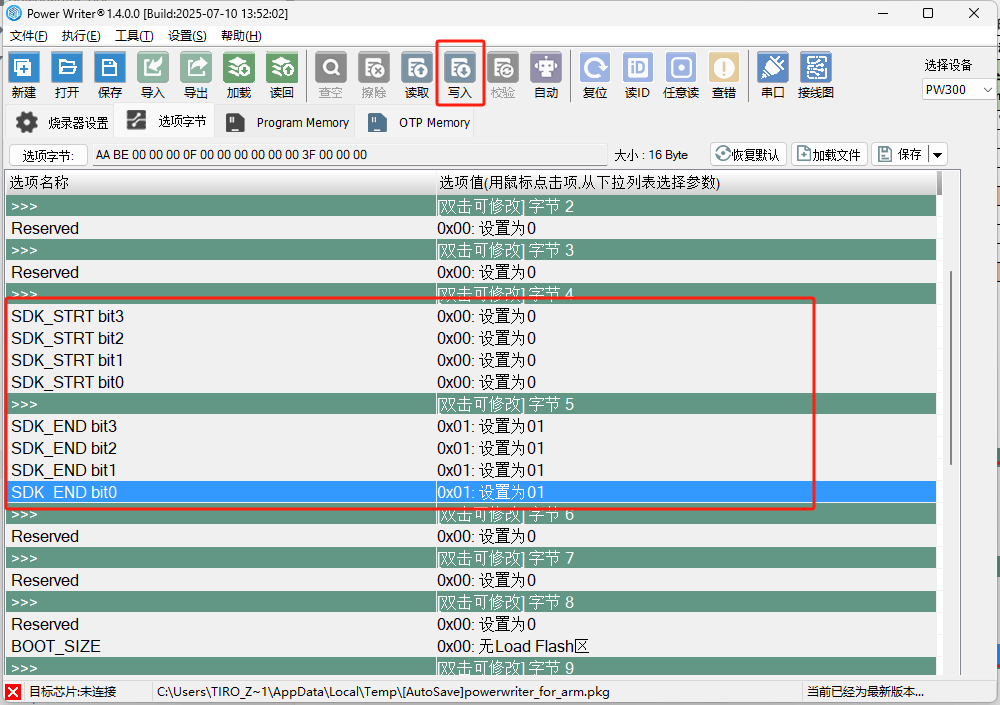Click the 字节 8 header row

pos(471,602)
